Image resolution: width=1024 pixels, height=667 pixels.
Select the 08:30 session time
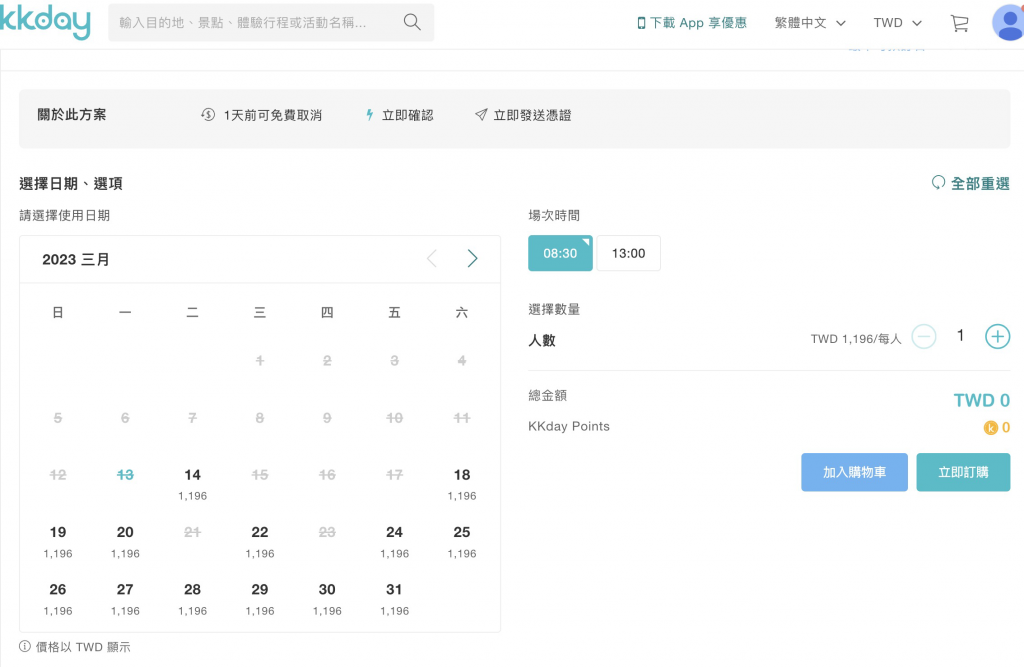point(560,253)
